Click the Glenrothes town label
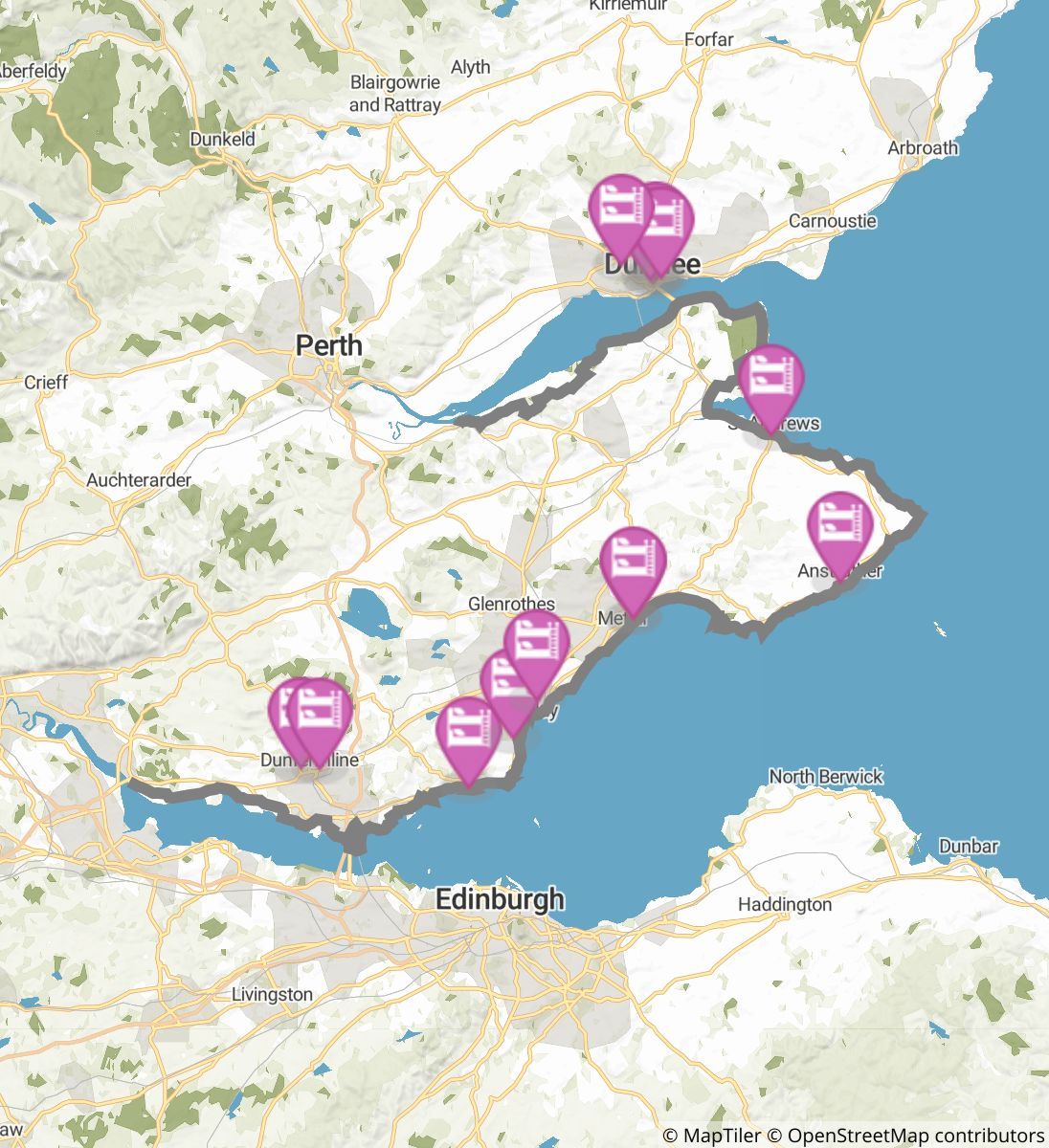This screenshot has height=1148, width=1049. pos(512,604)
